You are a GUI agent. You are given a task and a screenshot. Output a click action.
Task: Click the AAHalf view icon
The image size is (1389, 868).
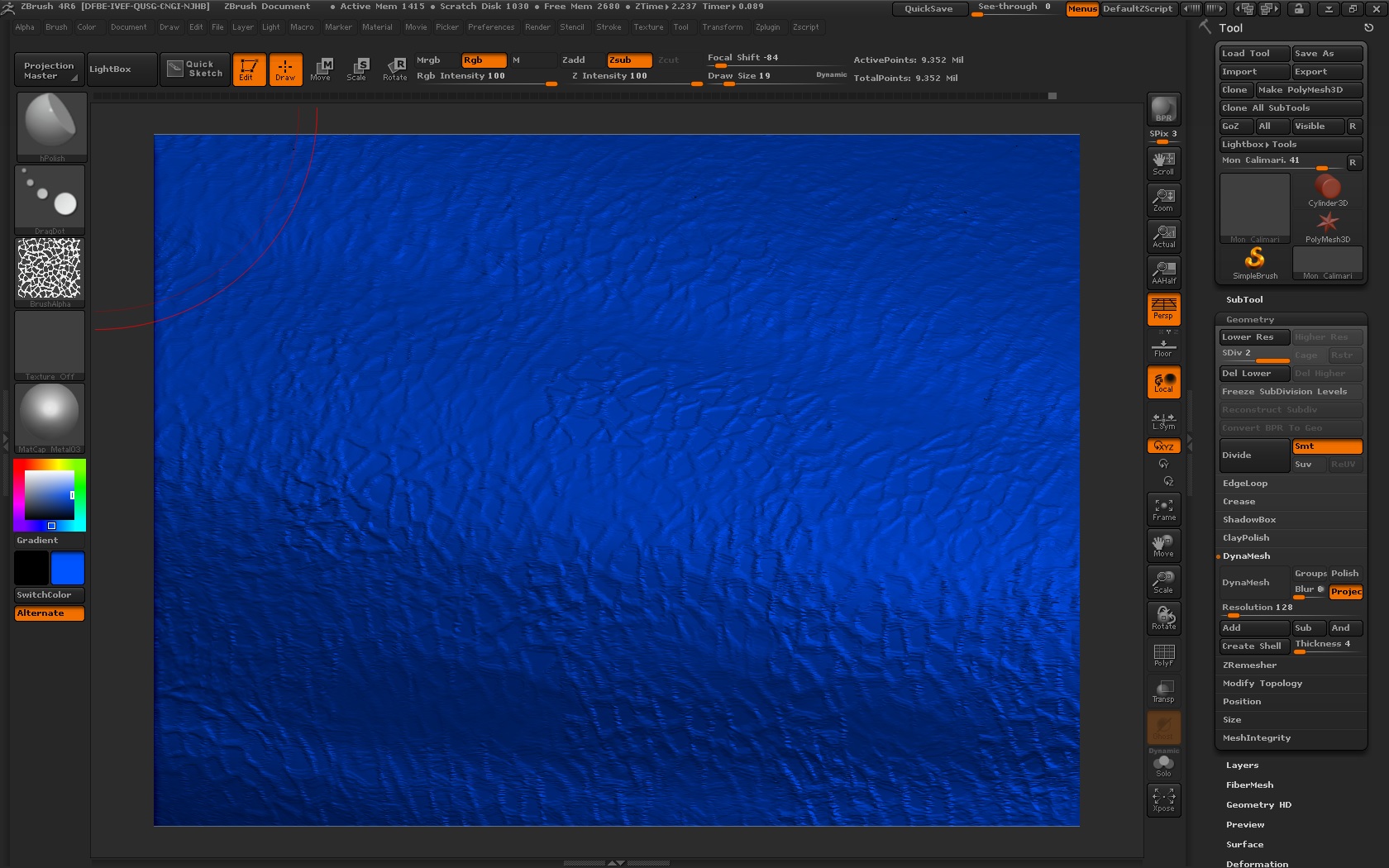1163,272
